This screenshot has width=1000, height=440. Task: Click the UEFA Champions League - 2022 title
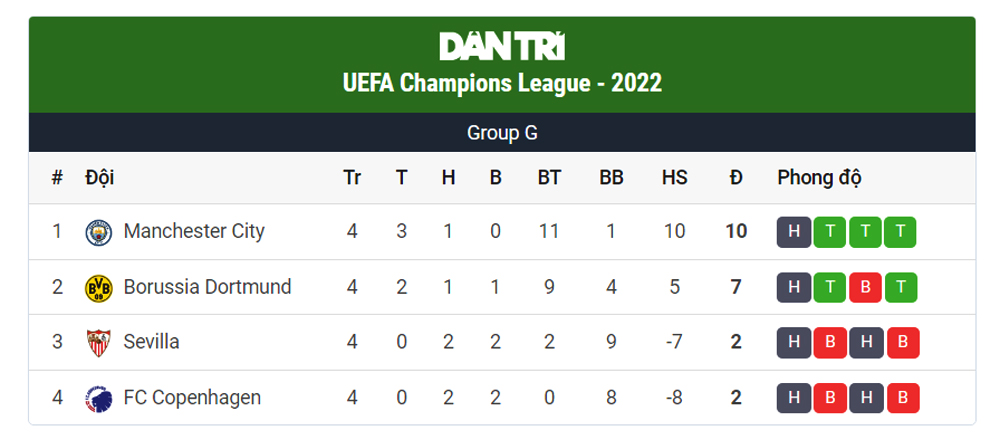(x=502, y=83)
